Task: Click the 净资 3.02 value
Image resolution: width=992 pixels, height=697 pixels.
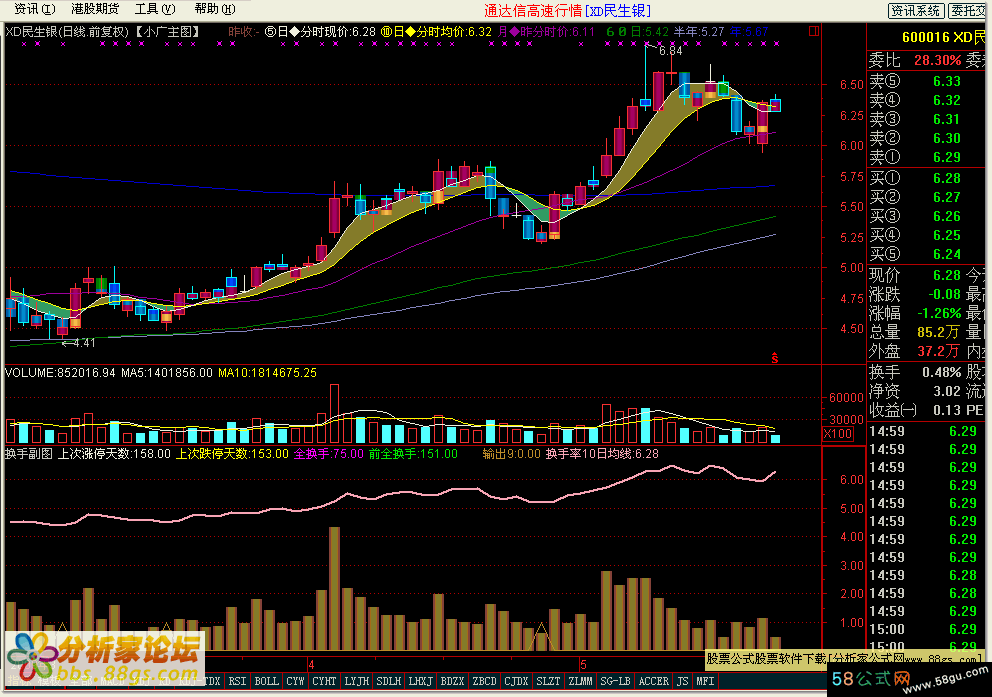Action: click(946, 391)
